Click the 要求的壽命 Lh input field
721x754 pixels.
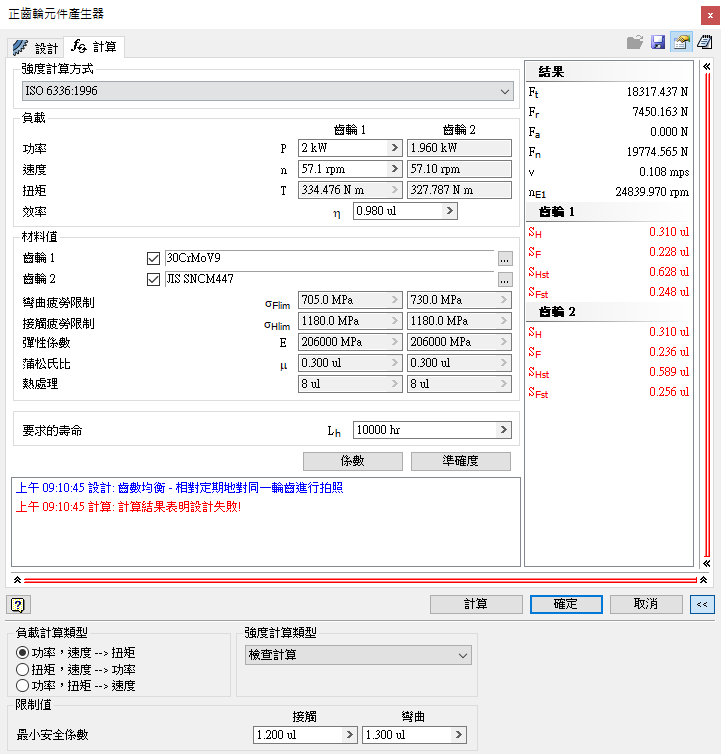click(424, 430)
